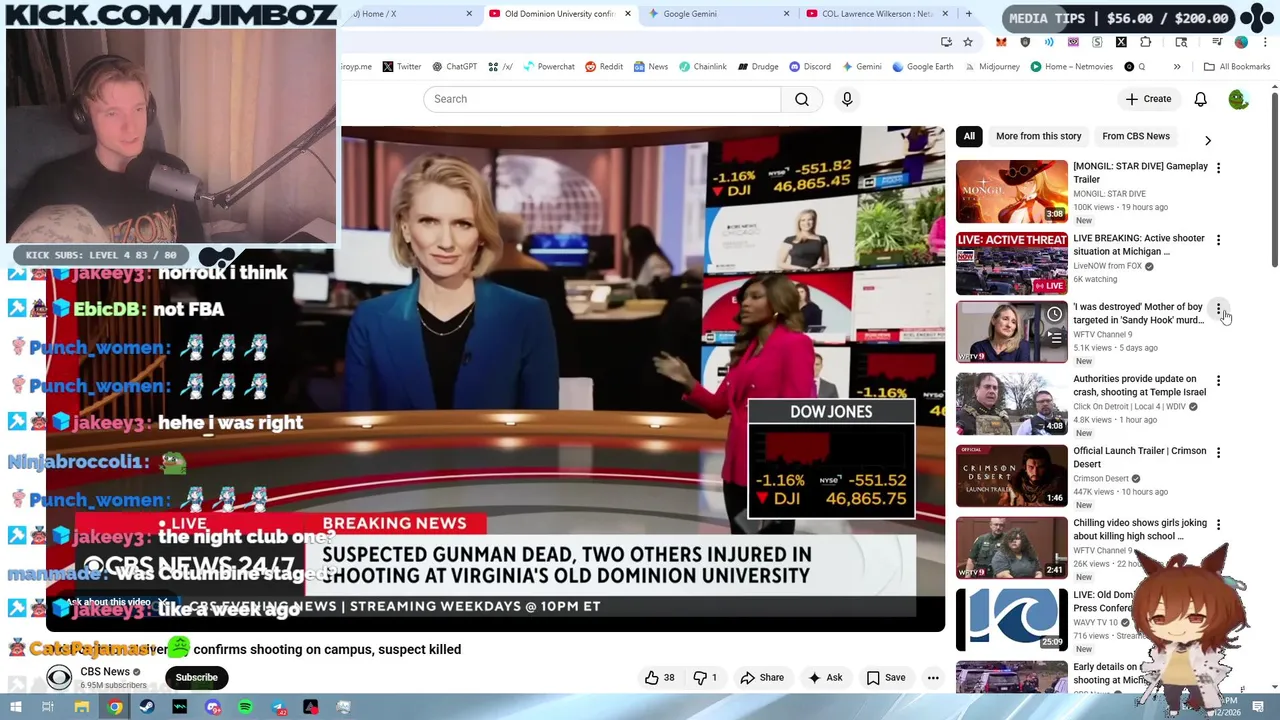The image size is (1280, 720).
Task: Open YouTube notifications bell
Action: 1200,99
